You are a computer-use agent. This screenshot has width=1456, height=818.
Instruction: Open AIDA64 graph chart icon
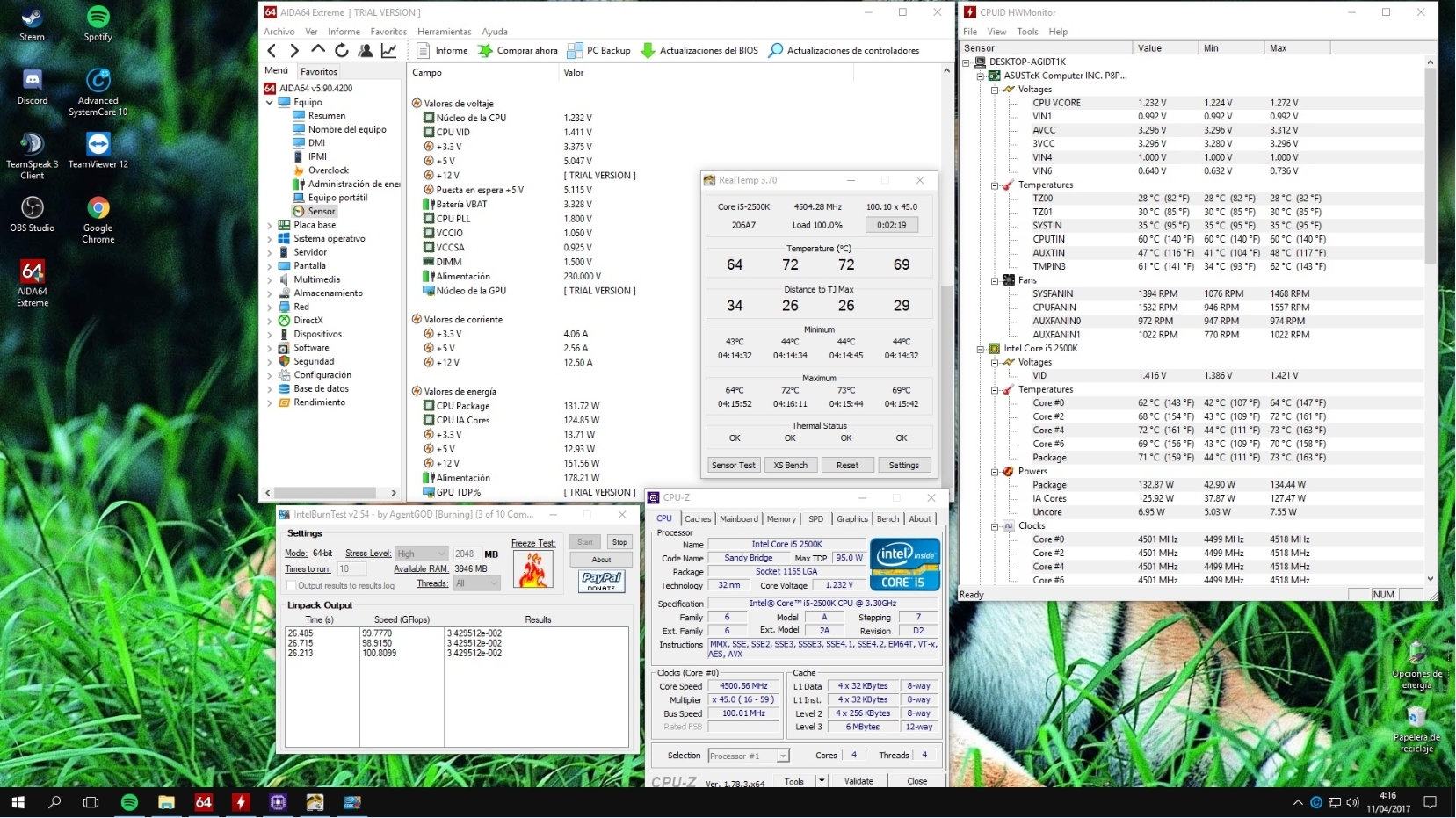pyautogui.click(x=388, y=50)
